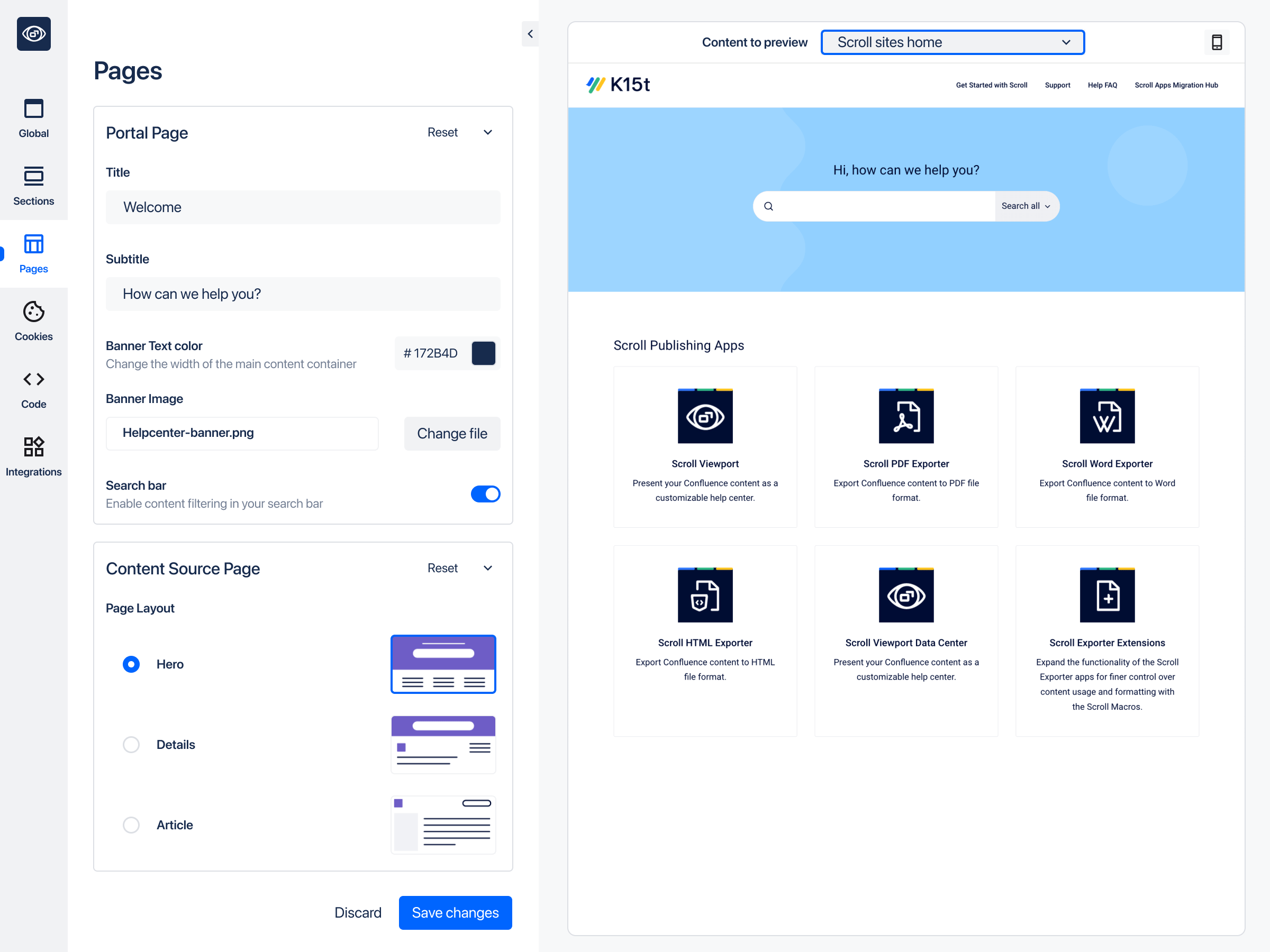Choose the Hero layout thumbnail

(443, 664)
